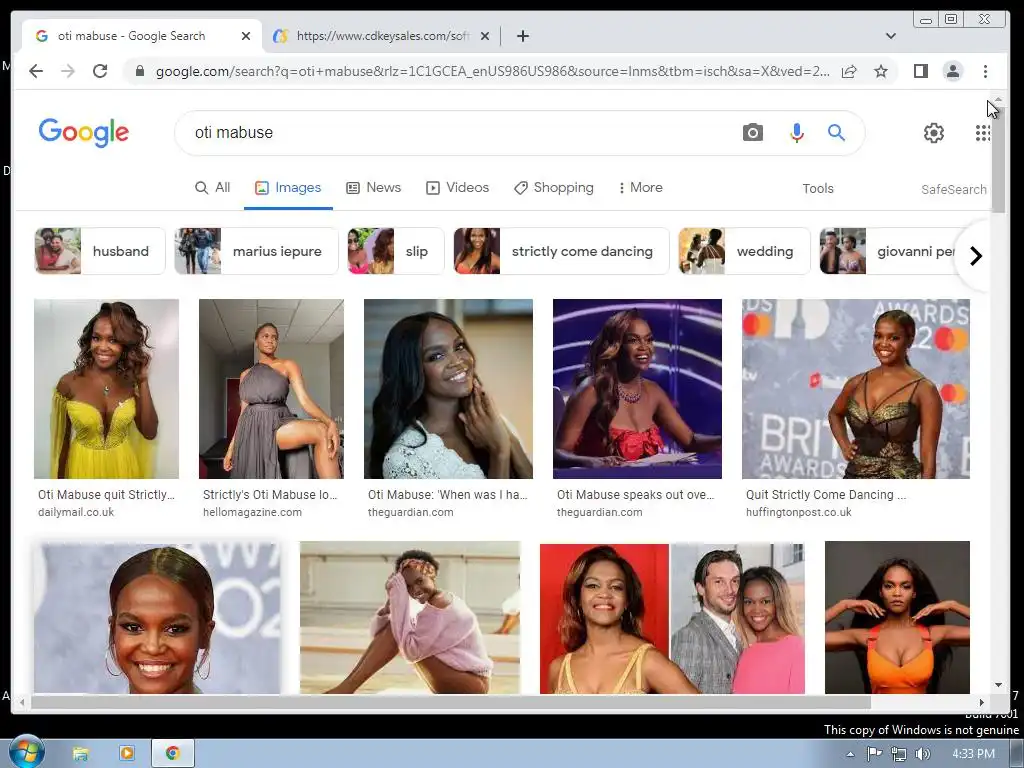Go to the Google homepage logo

click(x=84, y=133)
